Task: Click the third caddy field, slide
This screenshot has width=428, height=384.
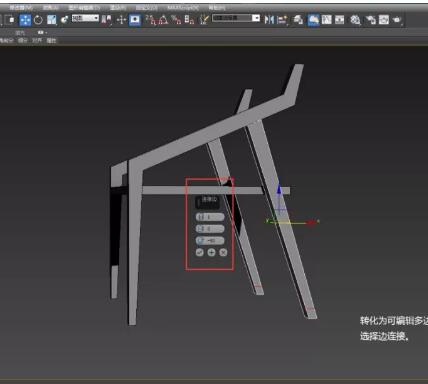Action: tap(210, 240)
